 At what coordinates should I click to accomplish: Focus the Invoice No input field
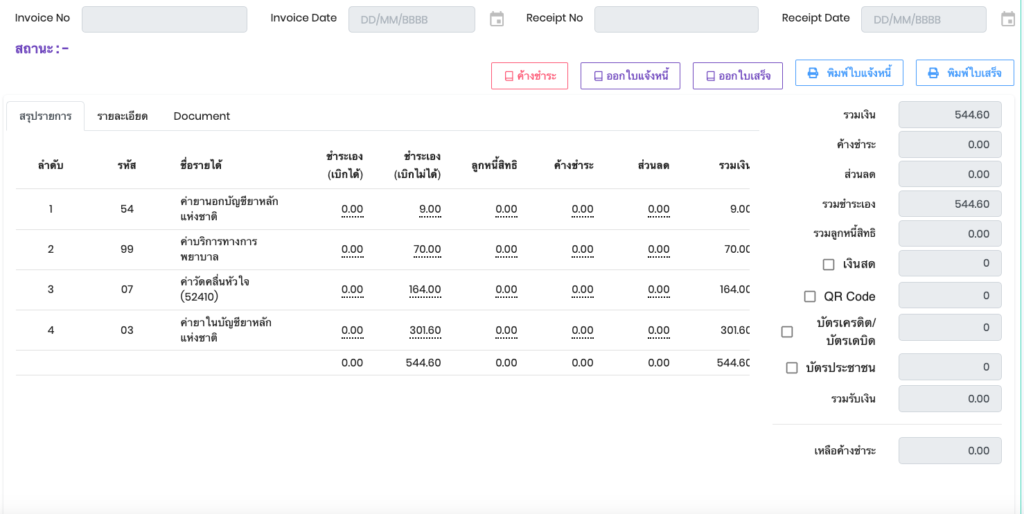[164, 19]
